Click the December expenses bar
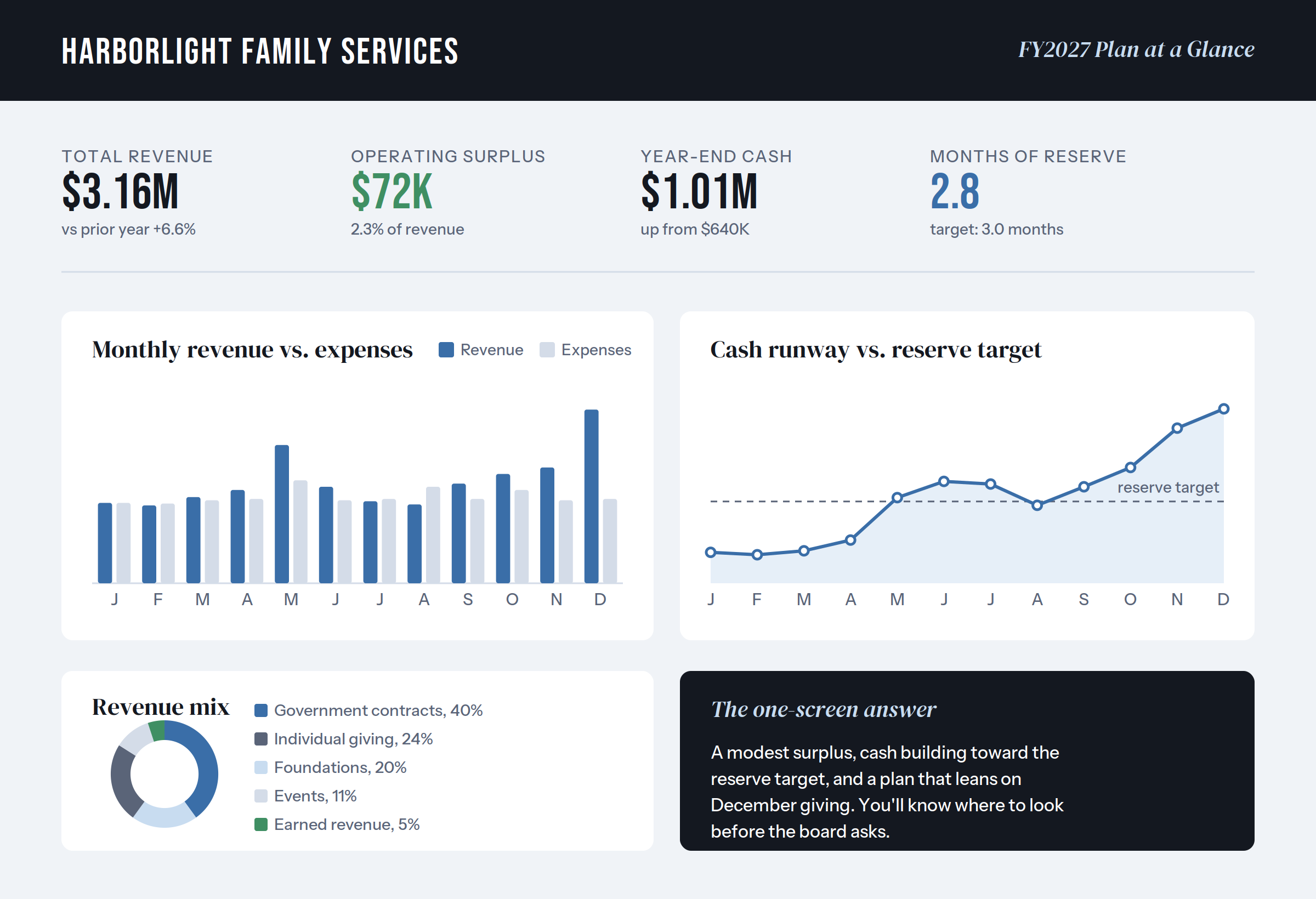 (x=610, y=540)
